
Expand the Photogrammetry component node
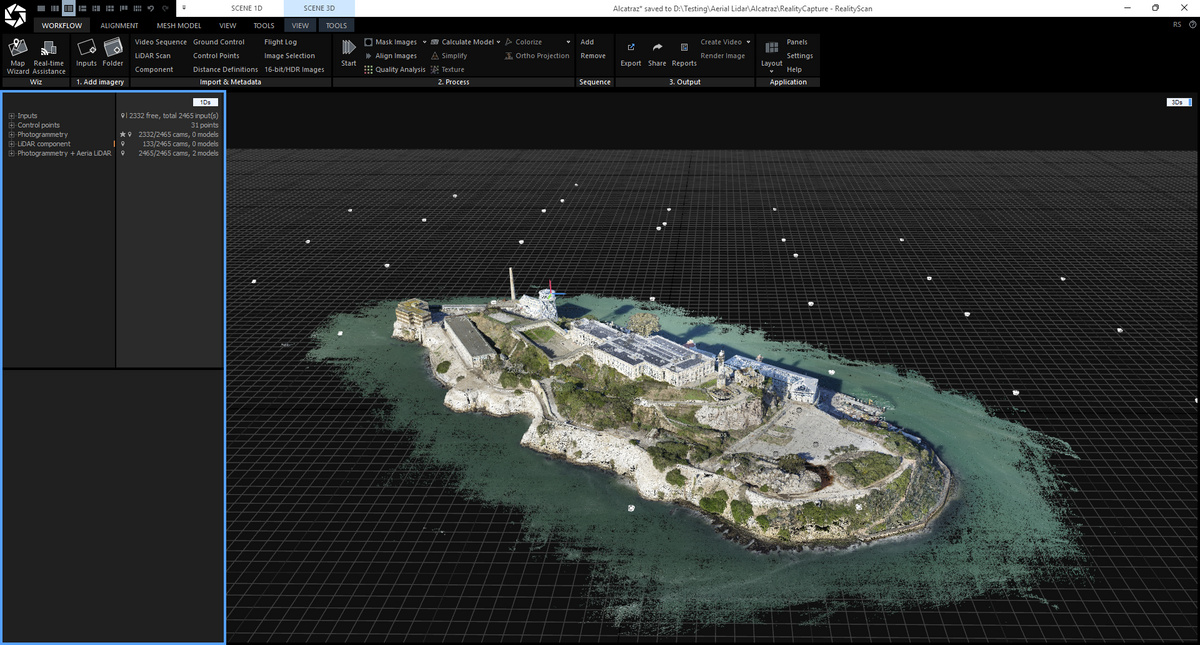(x=11, y=134)
